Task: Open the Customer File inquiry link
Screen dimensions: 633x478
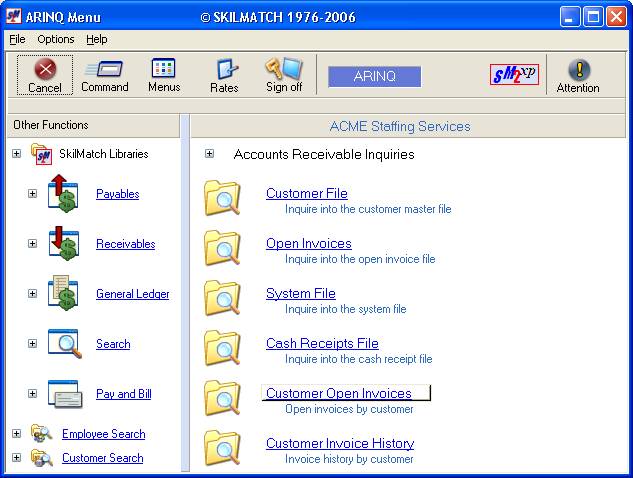Action: pyautogui.click(x=307, y=193)
